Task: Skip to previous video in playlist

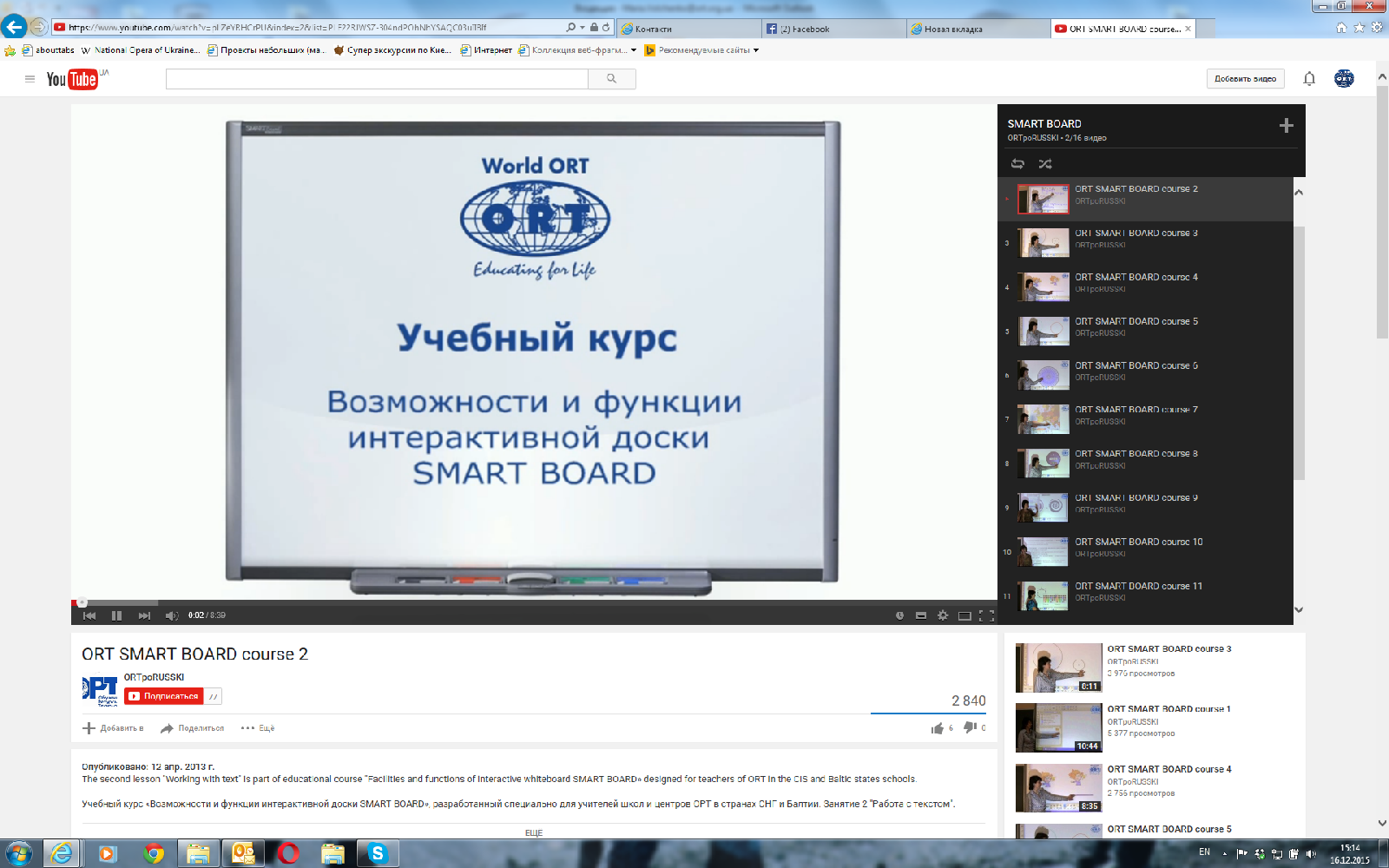Action: click(x=89, y=615)
